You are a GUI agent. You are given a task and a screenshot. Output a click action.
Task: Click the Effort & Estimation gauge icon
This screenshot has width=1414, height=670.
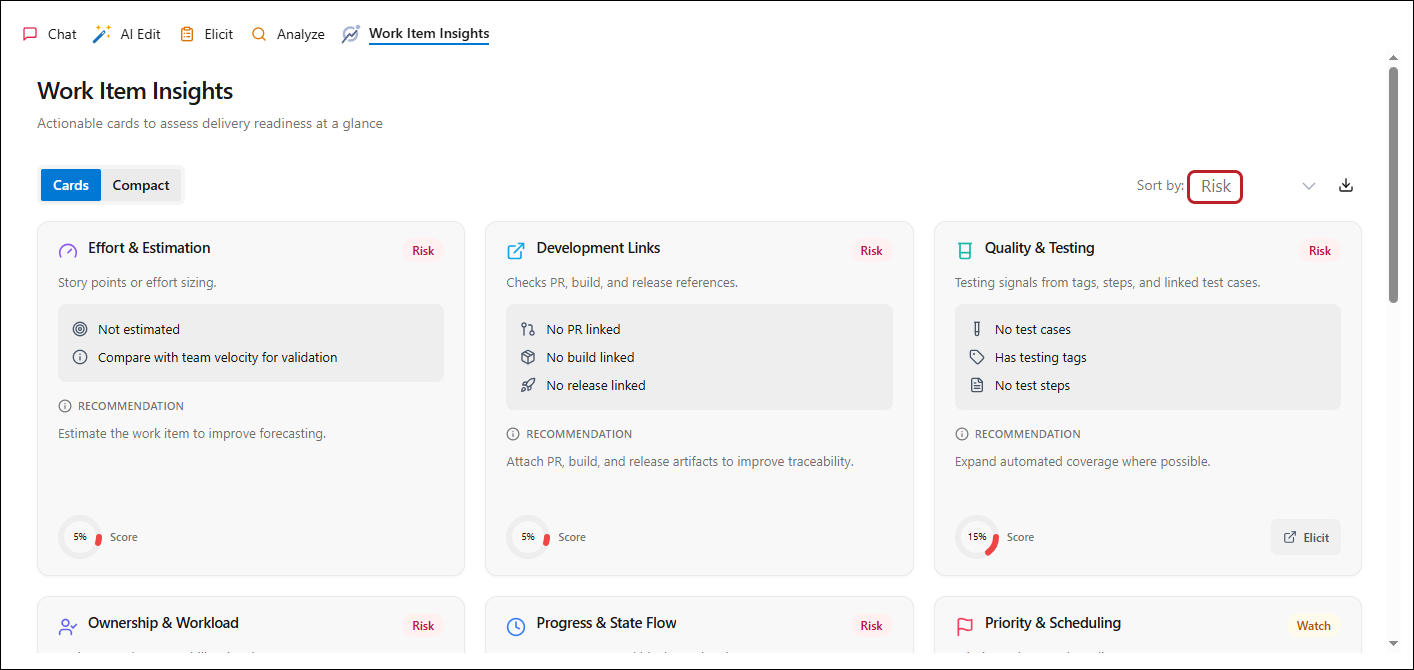tap(68, 250)
